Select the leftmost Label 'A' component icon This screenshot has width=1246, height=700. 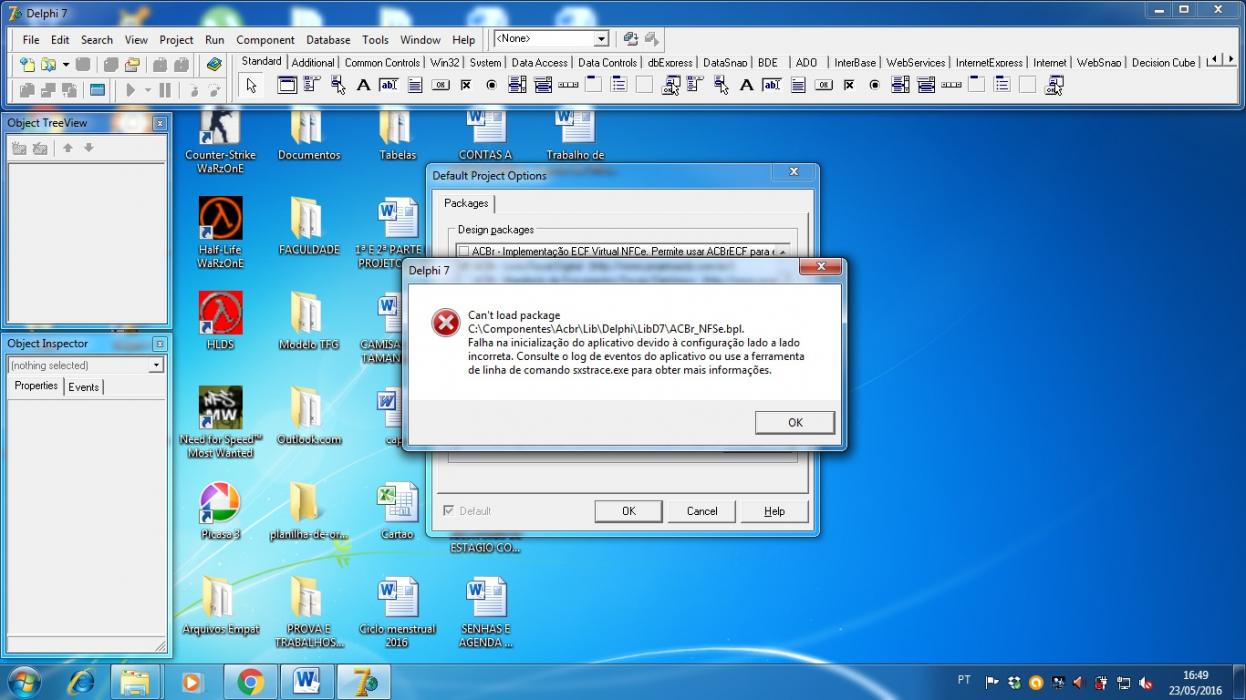click(x=363, y=86)
